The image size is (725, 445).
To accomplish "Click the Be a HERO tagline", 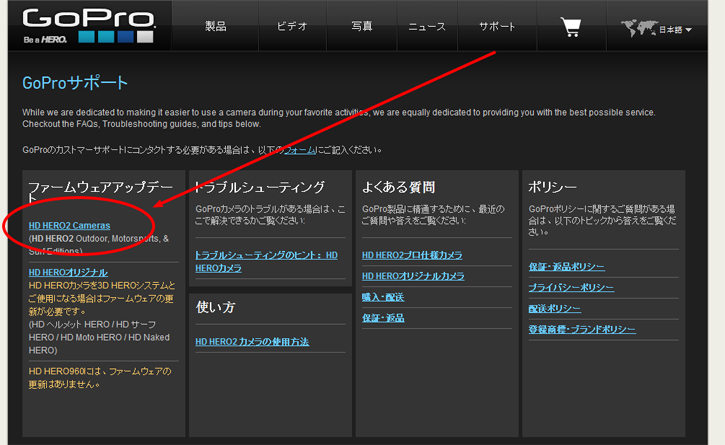I will tap(45, 40).
